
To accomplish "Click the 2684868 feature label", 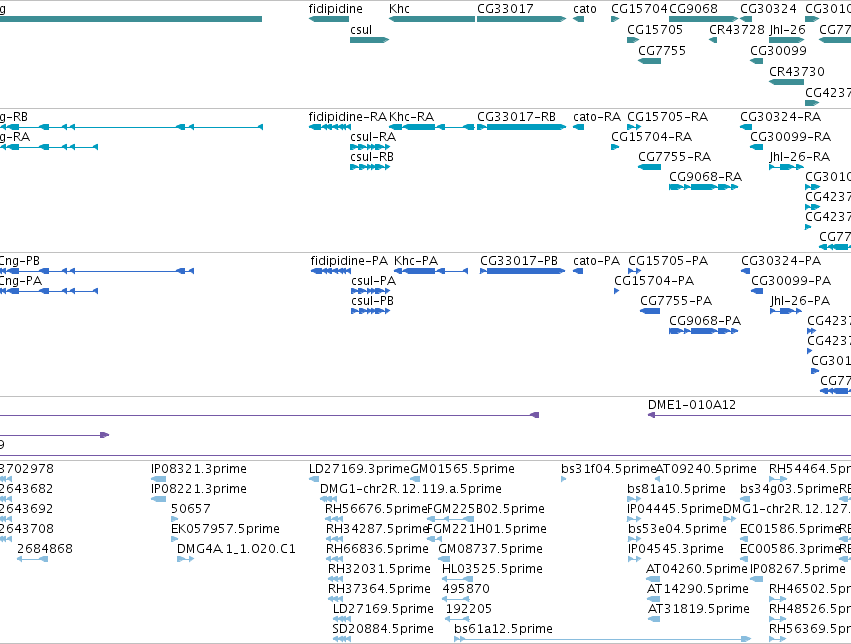I will (x=45, y=550).
